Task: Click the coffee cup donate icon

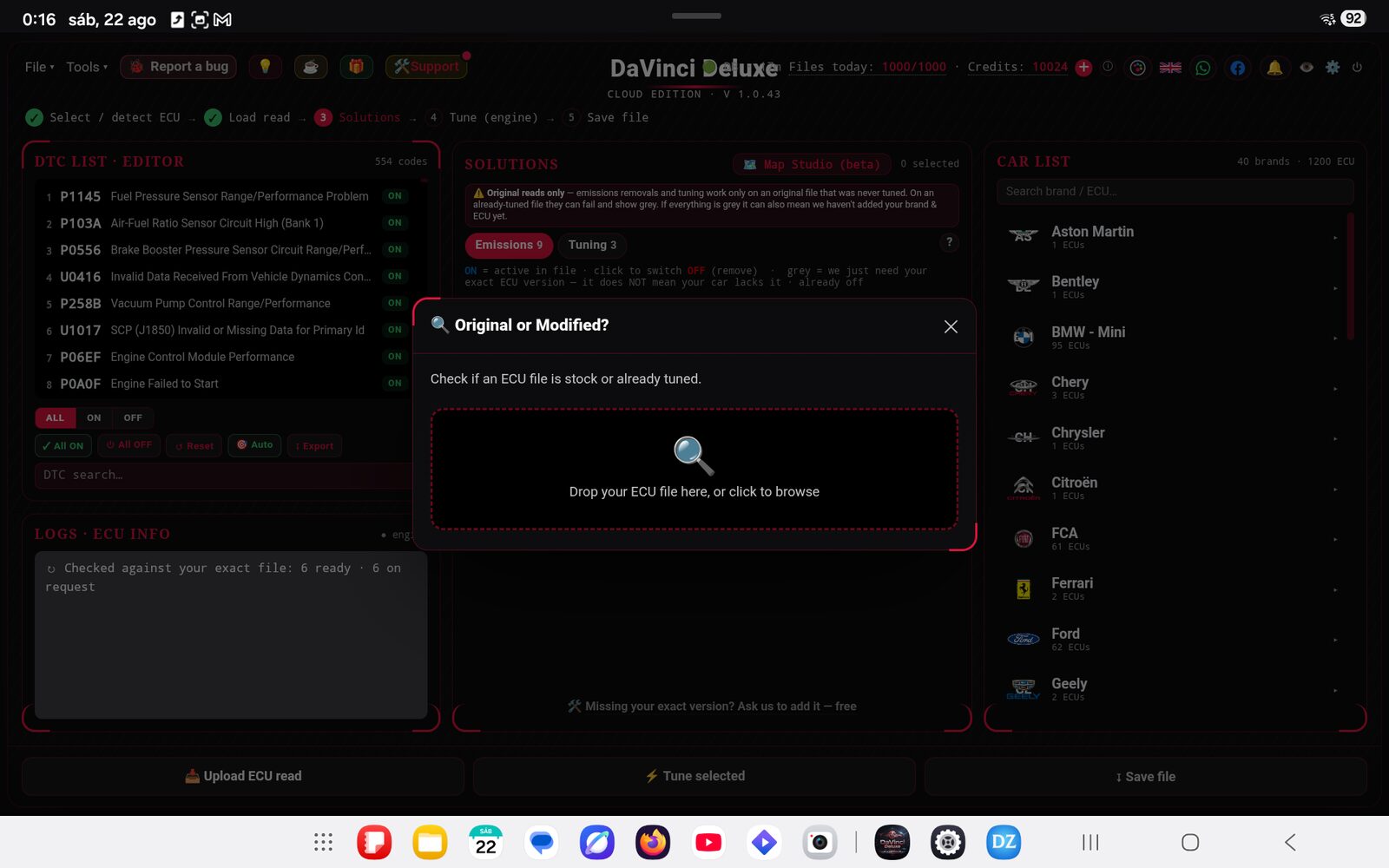Action: [311, 67]
